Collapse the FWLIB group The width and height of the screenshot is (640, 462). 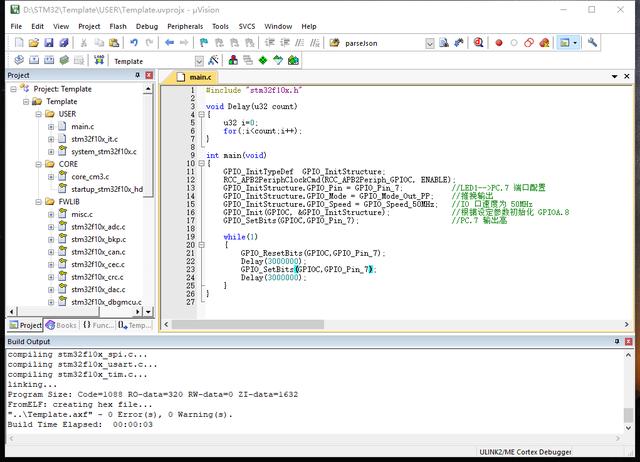(x=38, y=202)
